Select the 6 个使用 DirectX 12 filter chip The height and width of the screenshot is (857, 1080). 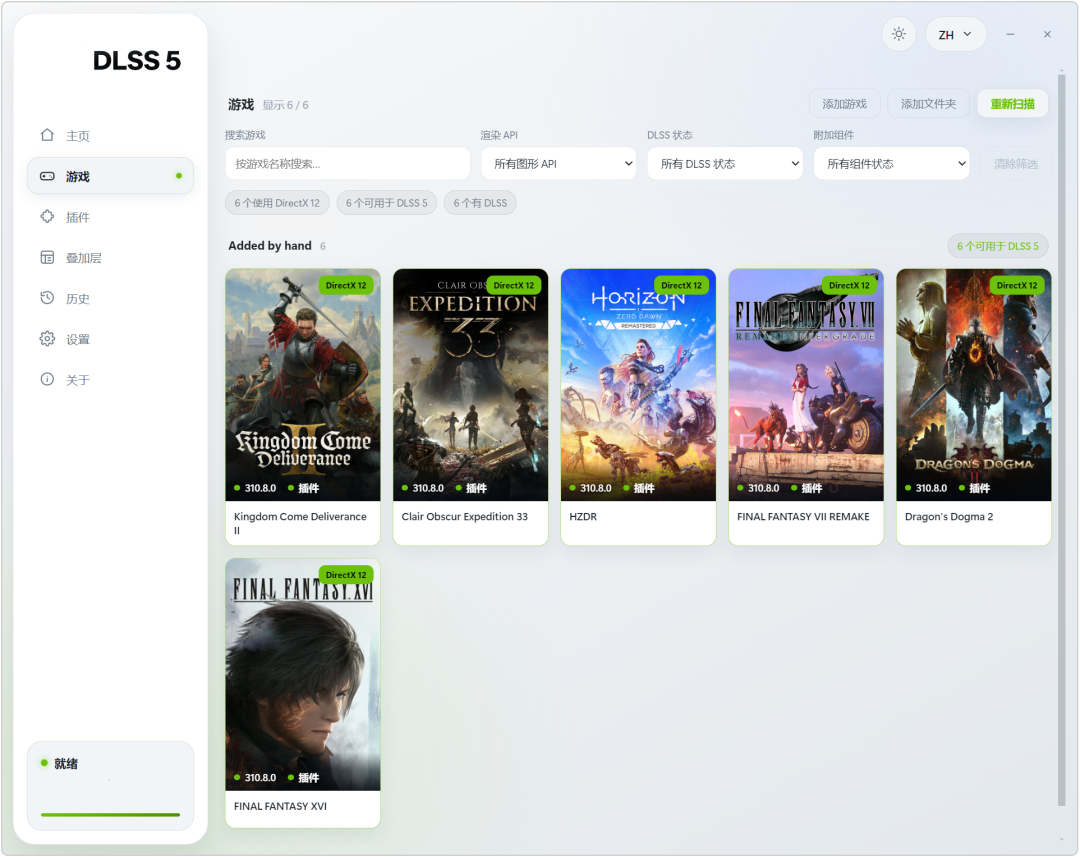277,203
